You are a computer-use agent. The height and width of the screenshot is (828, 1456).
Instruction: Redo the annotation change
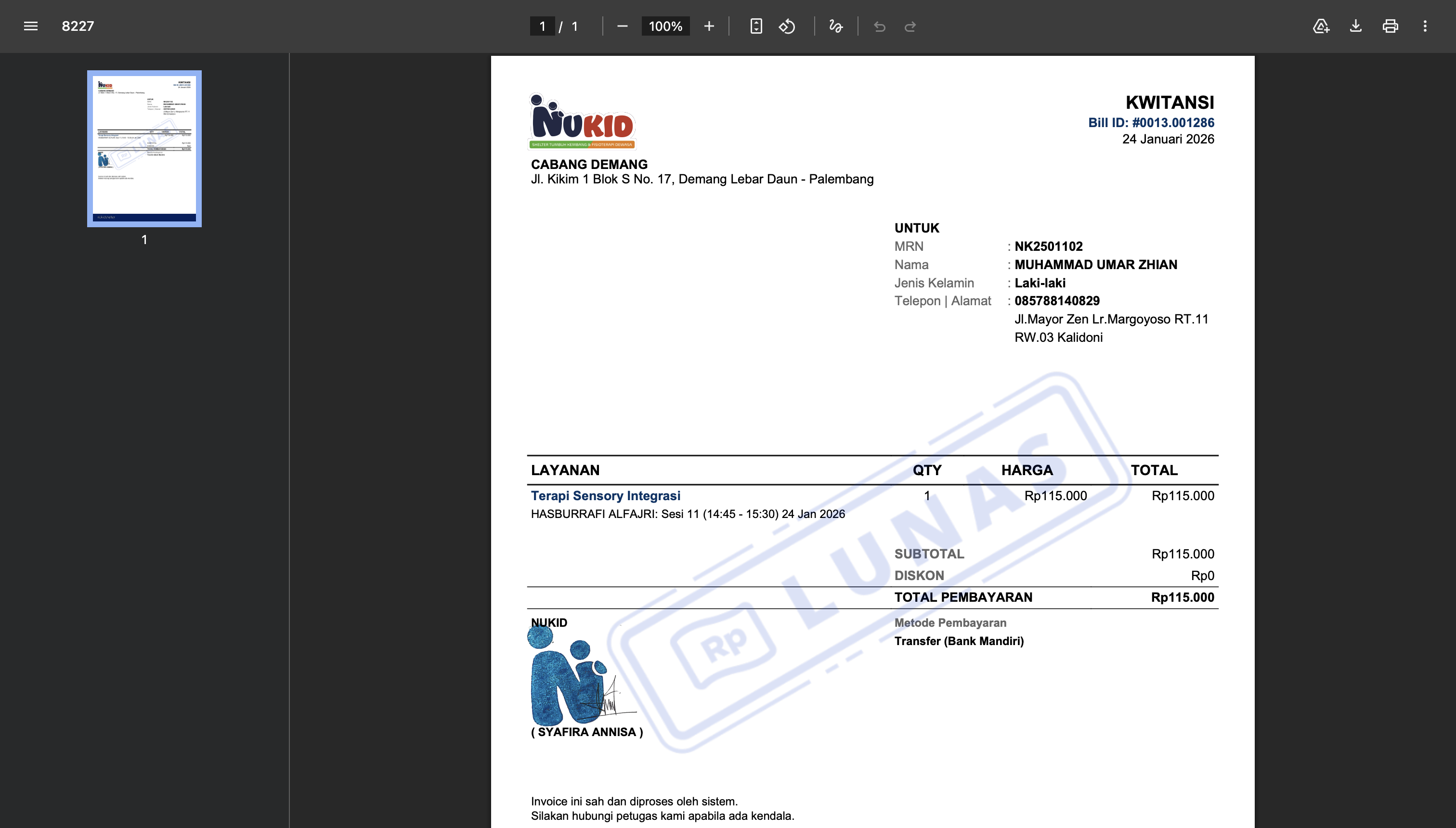[x=910, y=26]
